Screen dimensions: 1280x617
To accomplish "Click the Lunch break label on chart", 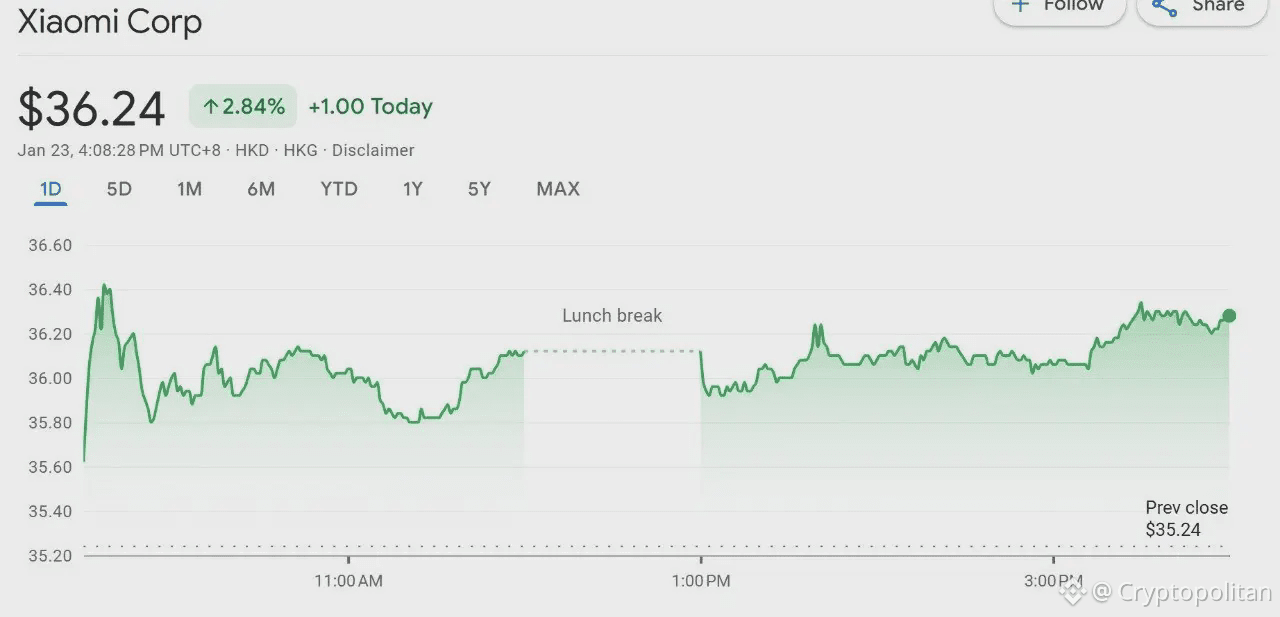I will [x=612, y=315].
